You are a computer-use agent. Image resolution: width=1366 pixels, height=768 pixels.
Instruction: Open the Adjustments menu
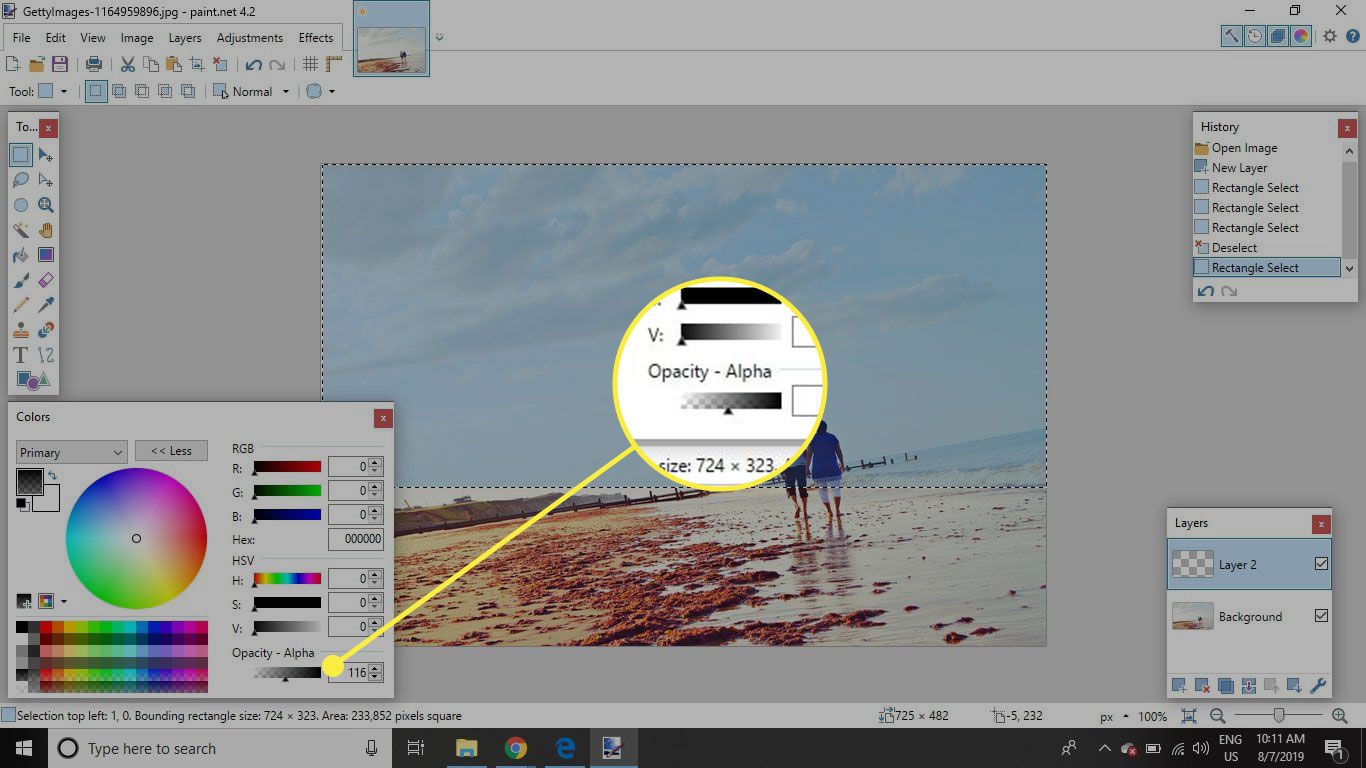pos(249,38)
